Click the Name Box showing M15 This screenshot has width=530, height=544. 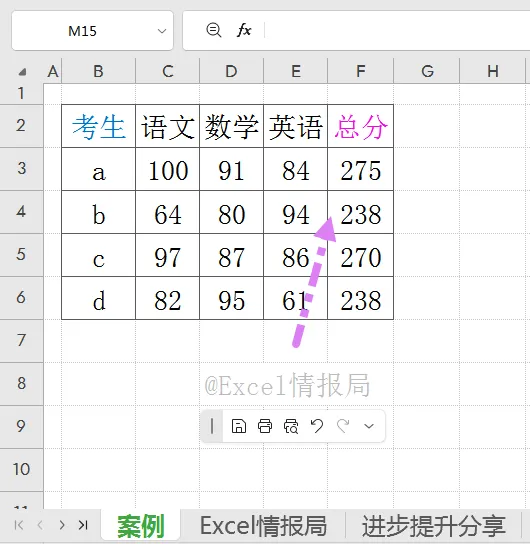pyautogui.click(x=82, y=31)
